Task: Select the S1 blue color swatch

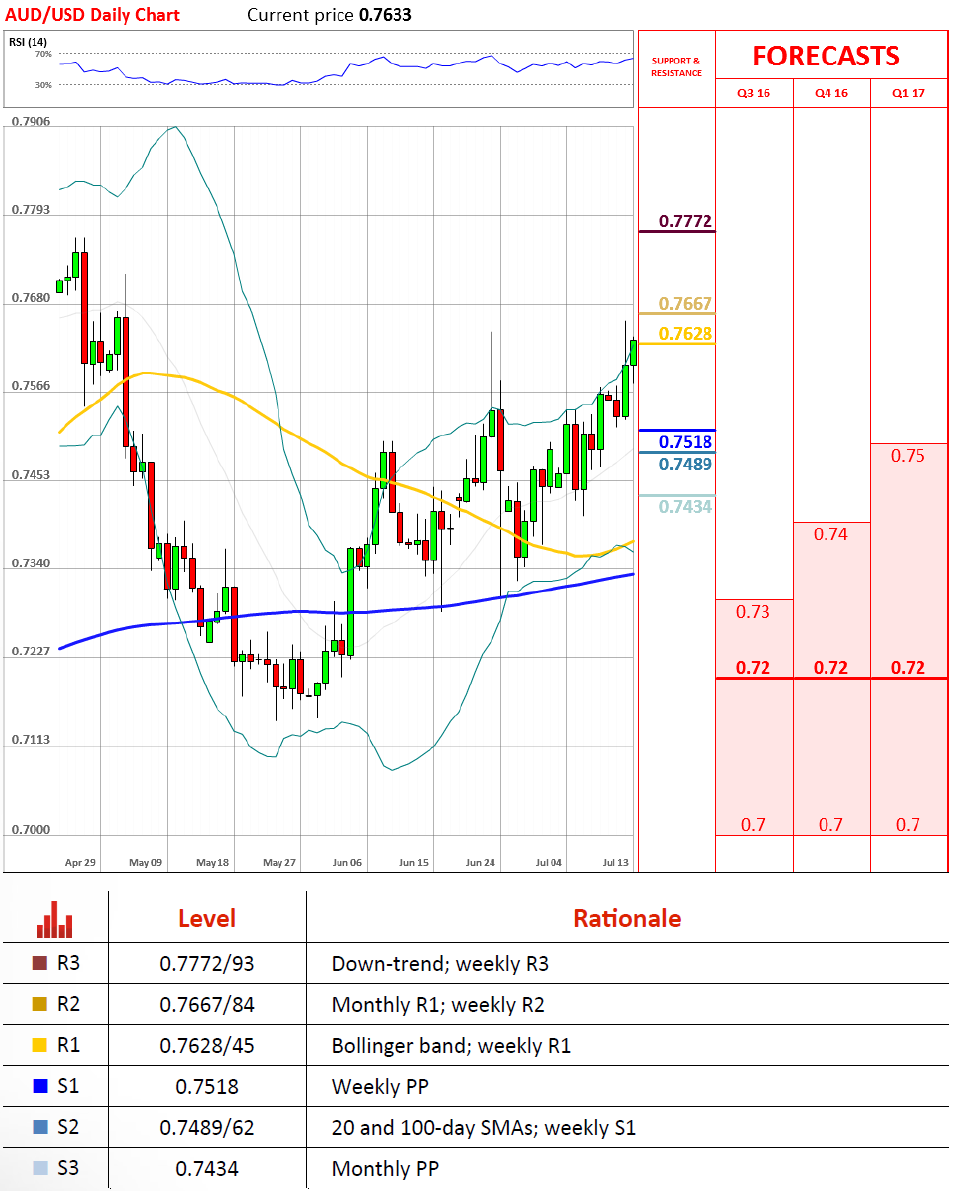Action: coord(40,1086)
